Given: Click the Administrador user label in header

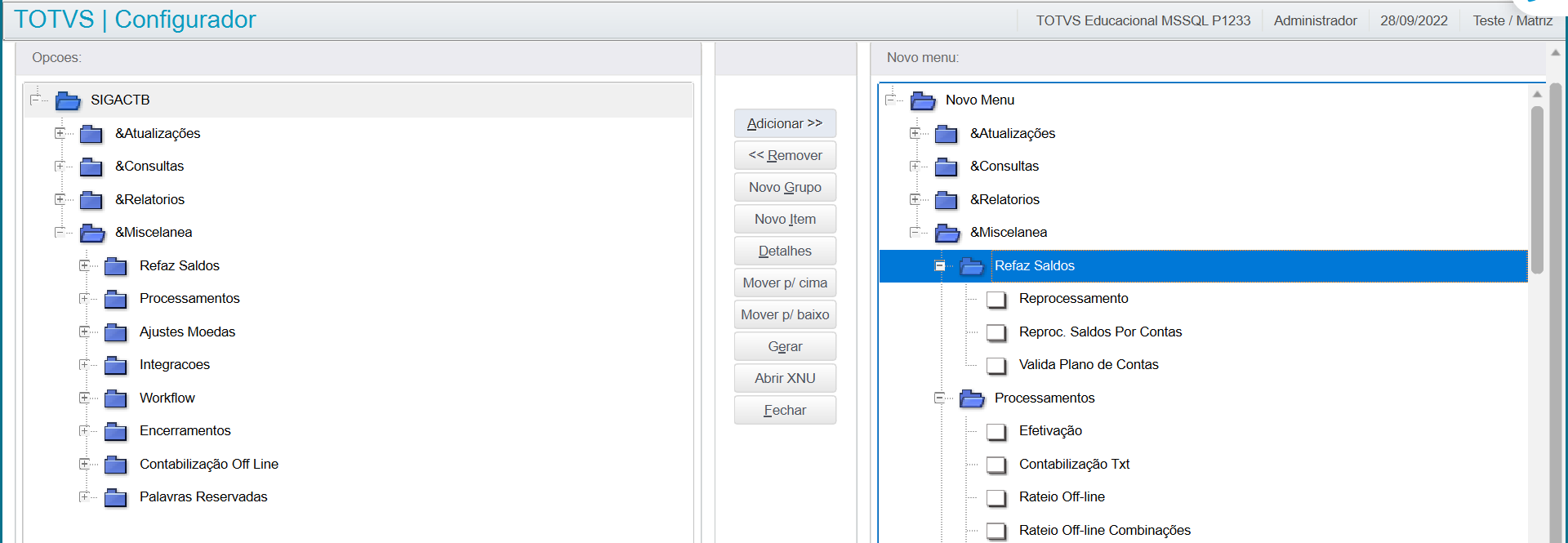Looking at the screenshot, I should point(1315,20).
